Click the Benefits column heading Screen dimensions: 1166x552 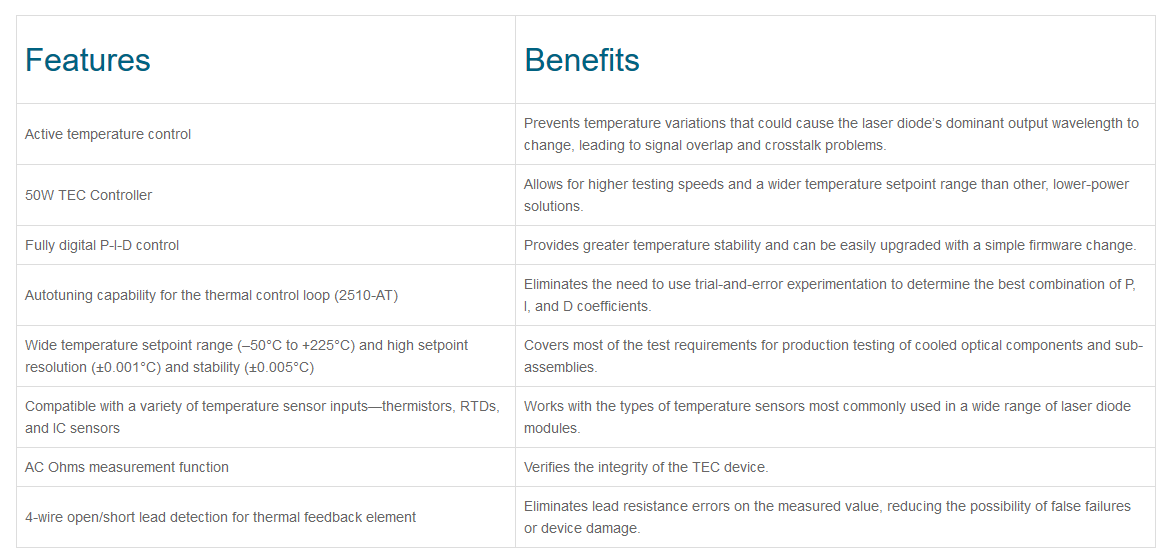(582, 60)
